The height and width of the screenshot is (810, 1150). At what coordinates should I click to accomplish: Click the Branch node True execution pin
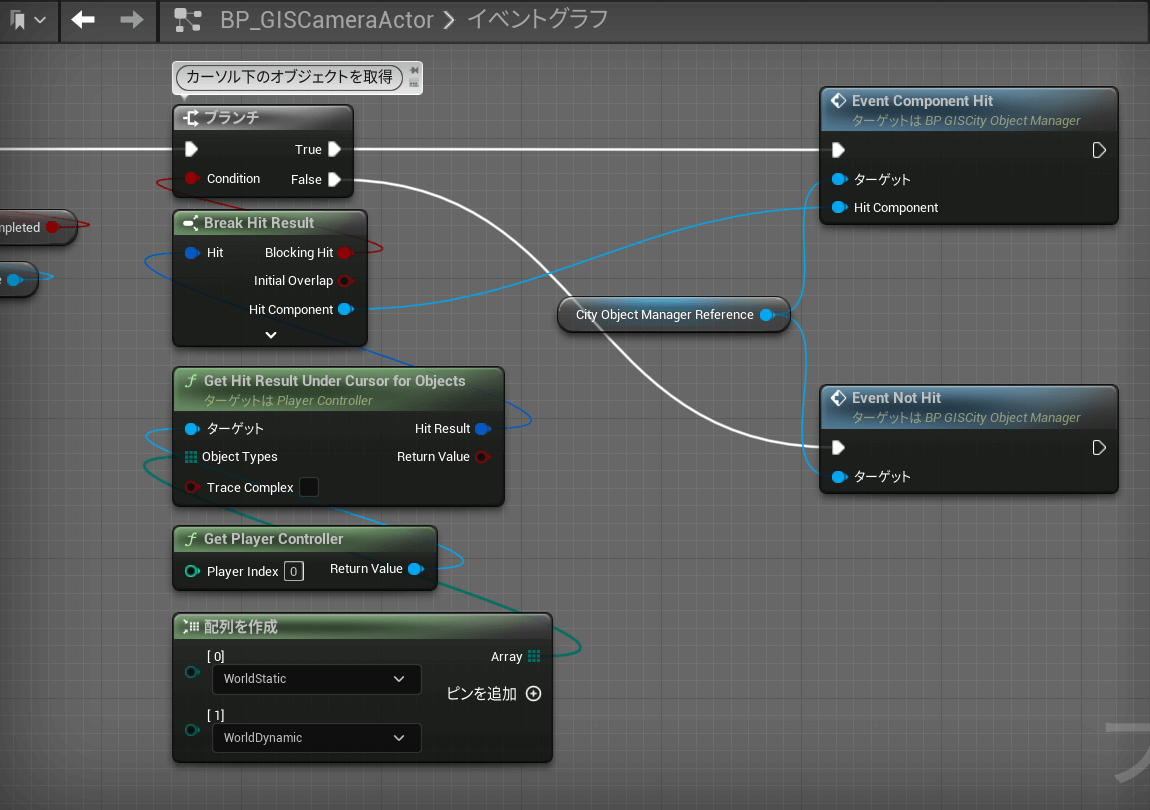334,149
